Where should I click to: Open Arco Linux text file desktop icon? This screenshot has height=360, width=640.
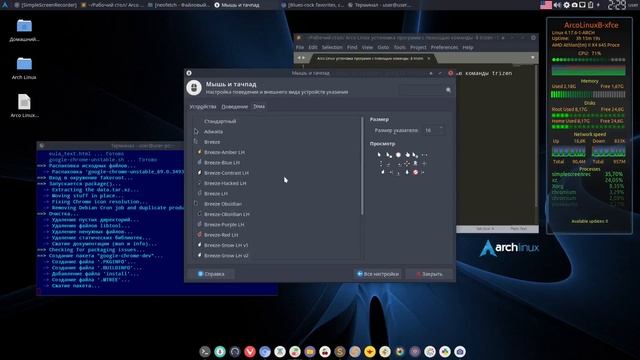pos(24,106)
